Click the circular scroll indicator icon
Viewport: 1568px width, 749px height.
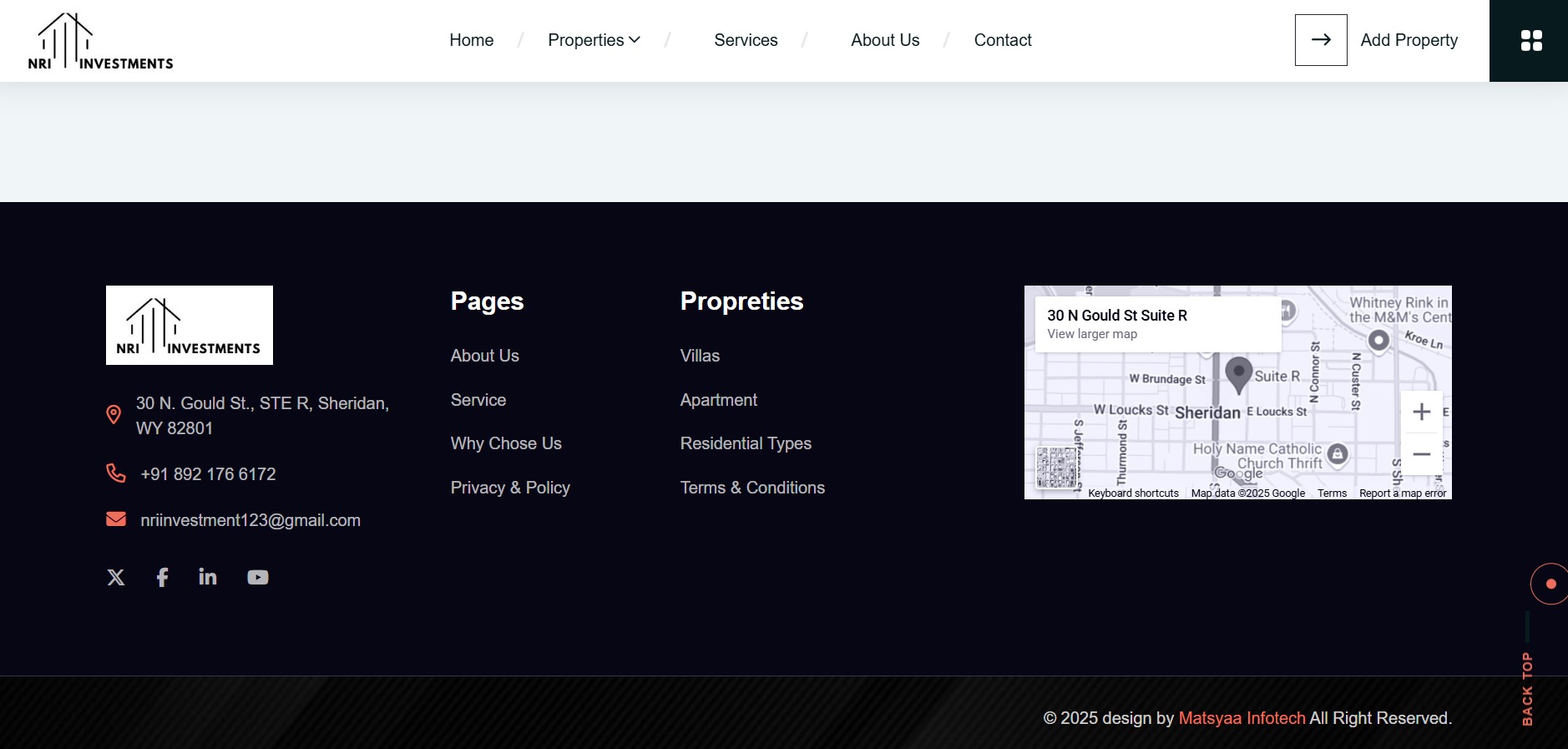pos(1550,584)
